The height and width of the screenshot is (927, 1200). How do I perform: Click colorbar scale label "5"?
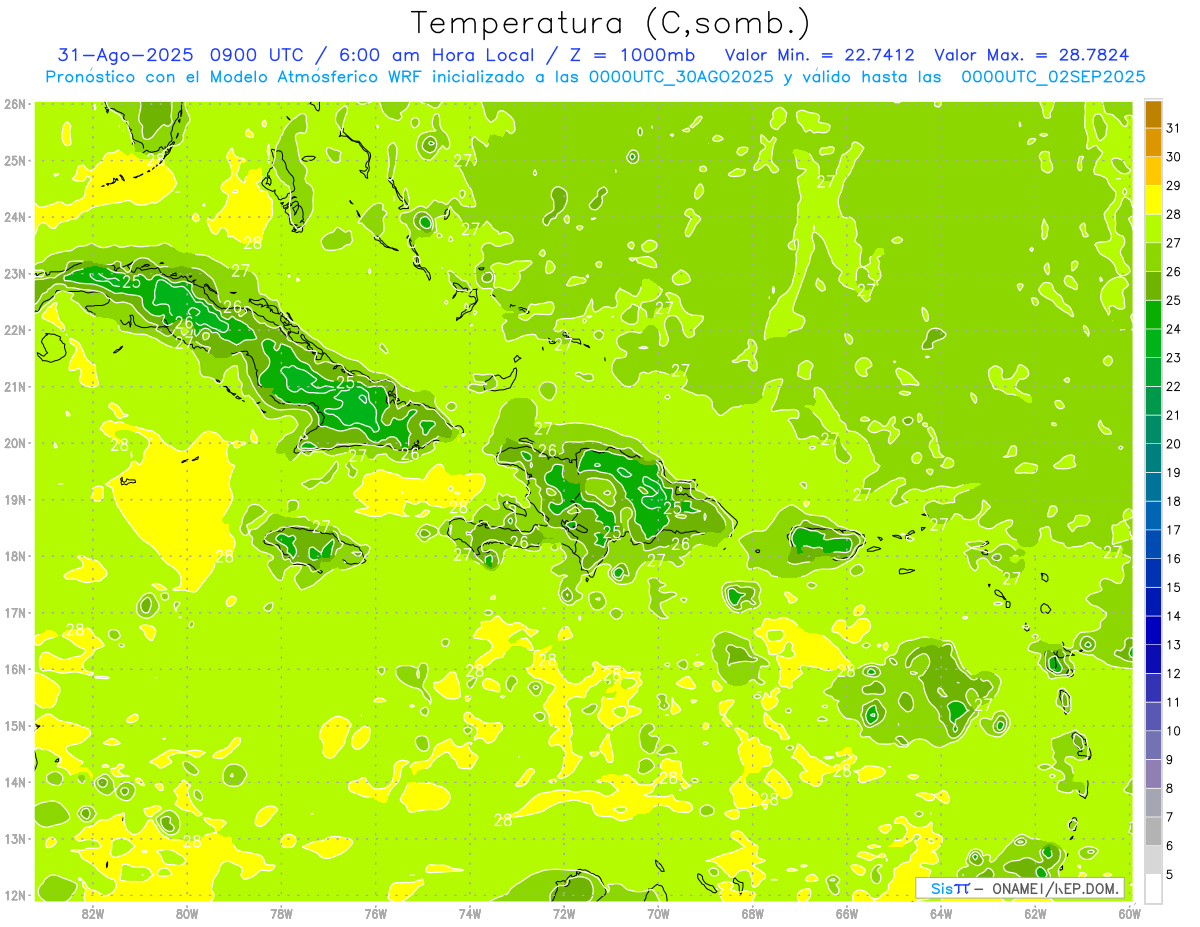(1170, 875)
